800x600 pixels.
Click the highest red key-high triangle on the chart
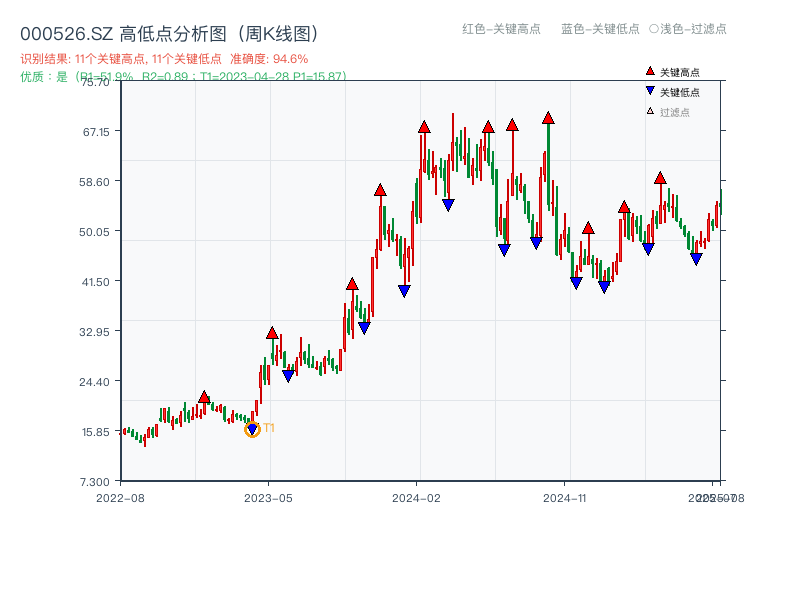[548, 118]
